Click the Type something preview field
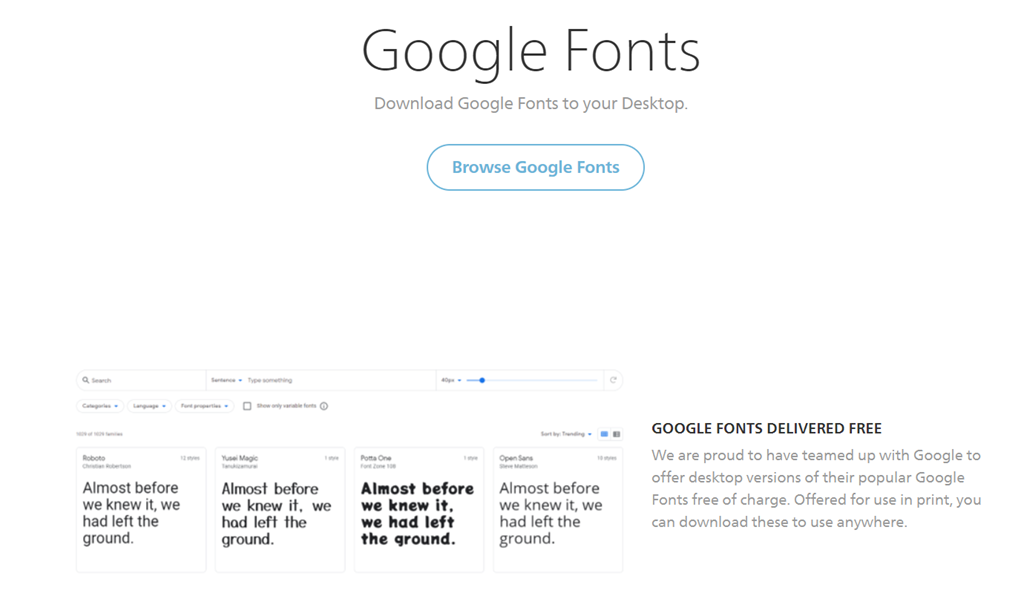This screenshot has height=596, width=1024. point(340,380)
